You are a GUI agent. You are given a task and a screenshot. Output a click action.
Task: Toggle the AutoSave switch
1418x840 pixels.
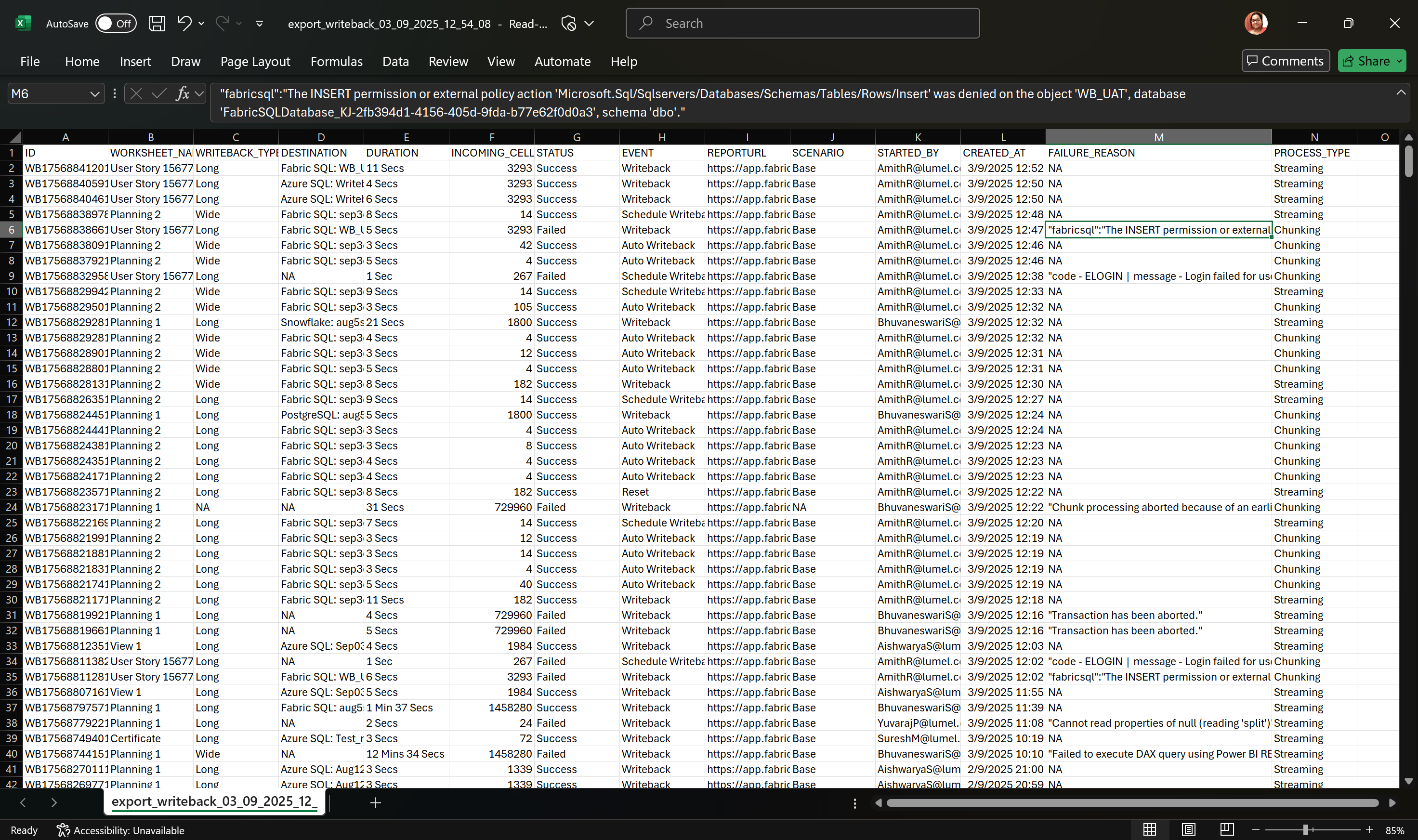pyautogui.click(x=116, y=23)
